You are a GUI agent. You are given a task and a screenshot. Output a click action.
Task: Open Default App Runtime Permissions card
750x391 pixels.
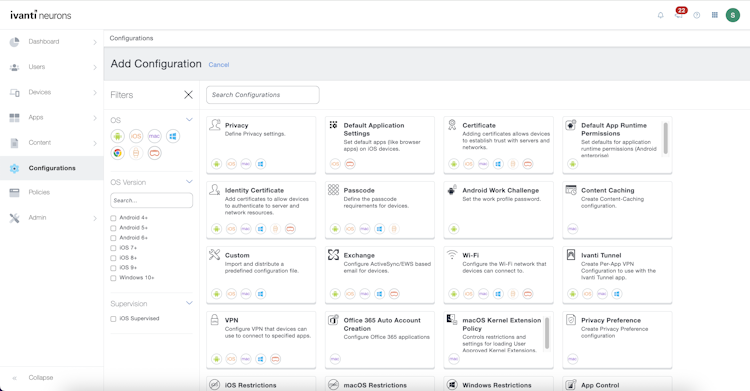click(617, 145)
